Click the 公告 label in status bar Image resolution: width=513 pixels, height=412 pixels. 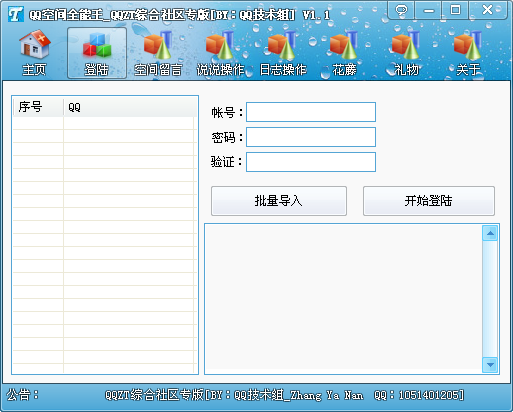[23, 395]
